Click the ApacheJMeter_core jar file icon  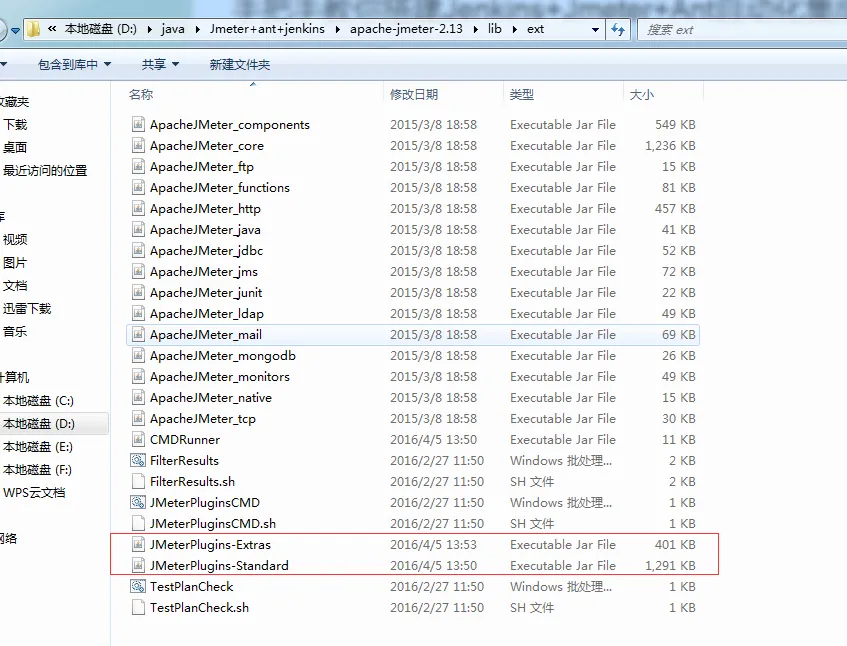[138, 145]
